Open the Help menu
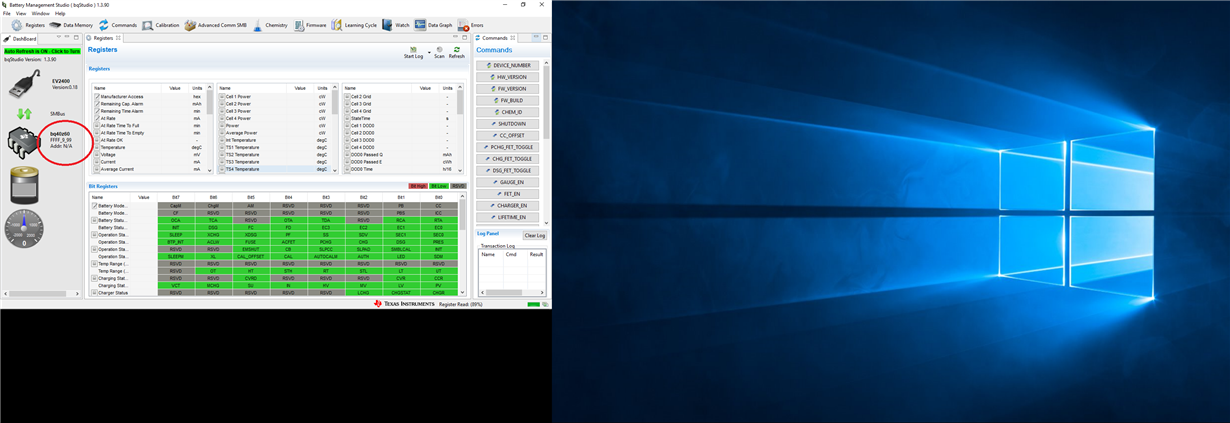The image size is (1230, 423). [x=60, y=13]
